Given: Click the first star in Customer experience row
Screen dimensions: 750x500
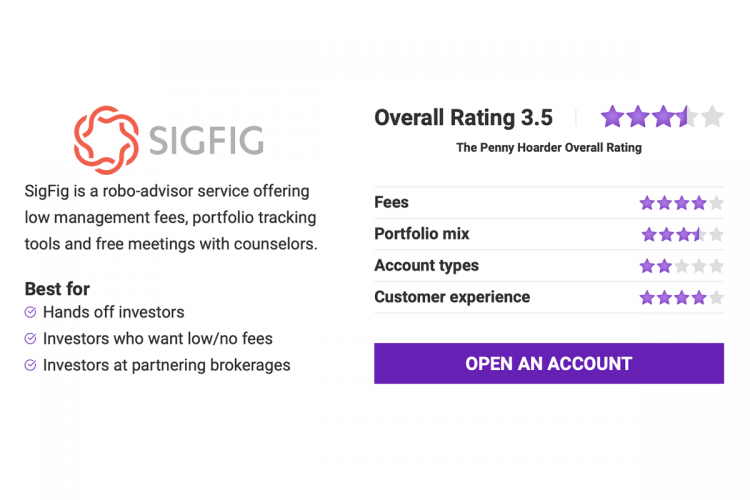Looking at the screenshot, I should [647, 297].
